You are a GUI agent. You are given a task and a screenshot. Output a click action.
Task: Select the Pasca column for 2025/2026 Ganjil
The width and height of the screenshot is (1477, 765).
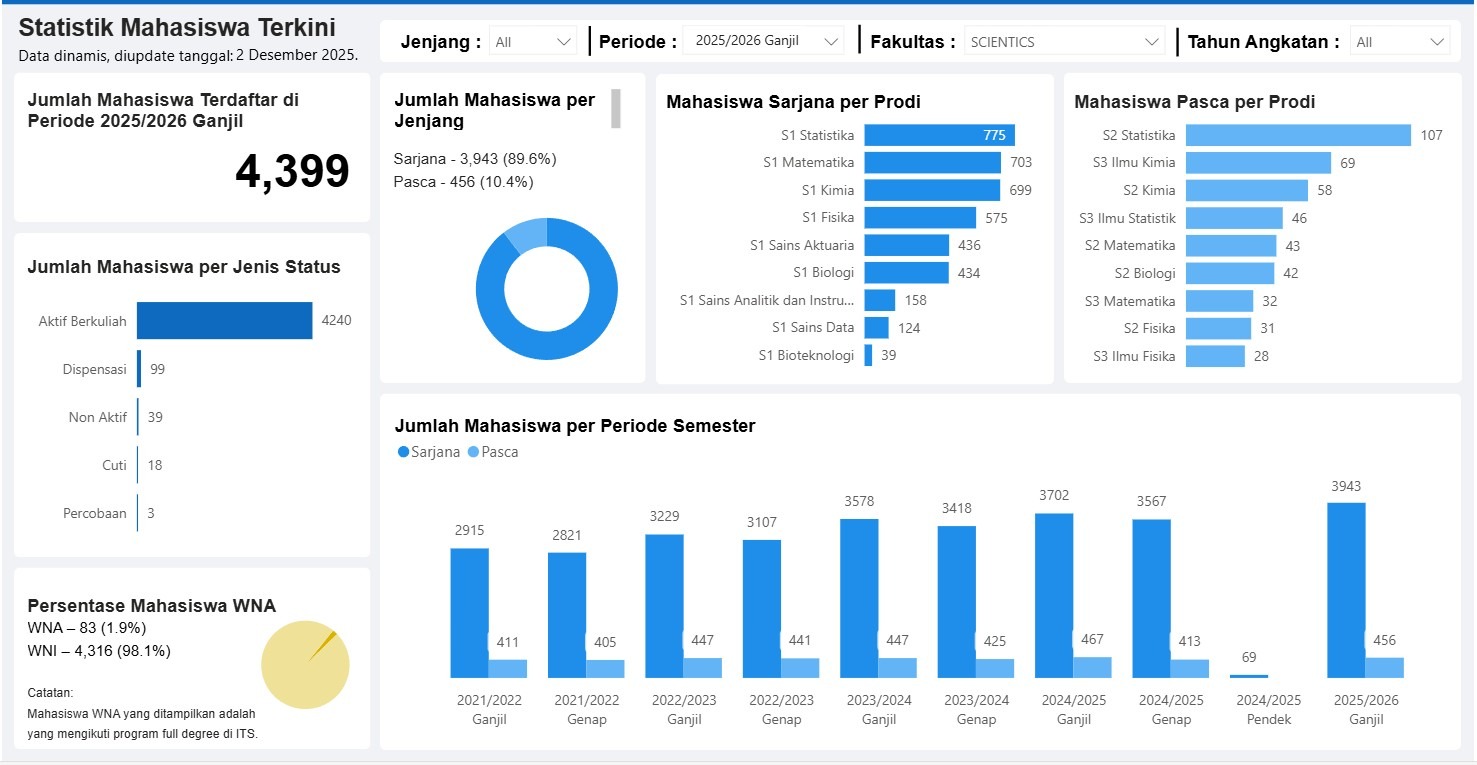tap(1385, 668)
